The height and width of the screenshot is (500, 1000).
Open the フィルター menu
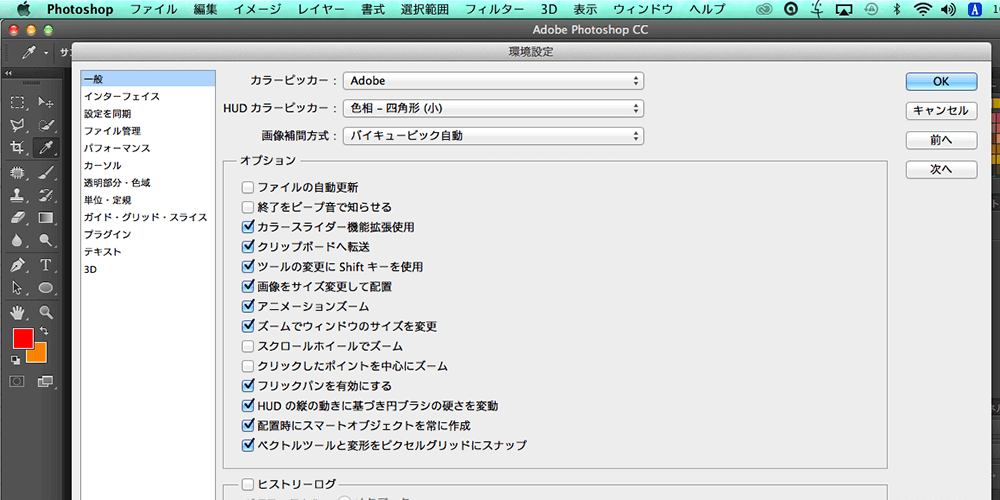(x=494, y=9)
